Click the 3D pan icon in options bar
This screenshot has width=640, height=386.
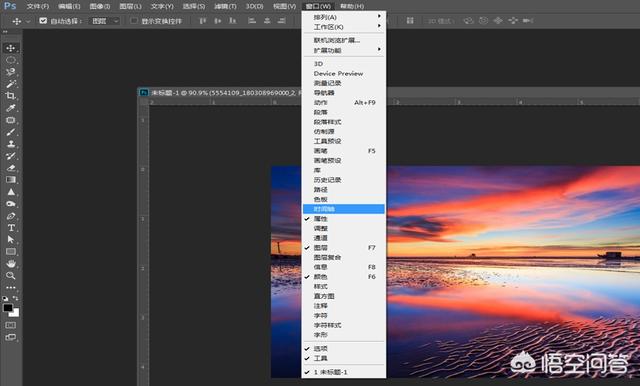point(498,20)
